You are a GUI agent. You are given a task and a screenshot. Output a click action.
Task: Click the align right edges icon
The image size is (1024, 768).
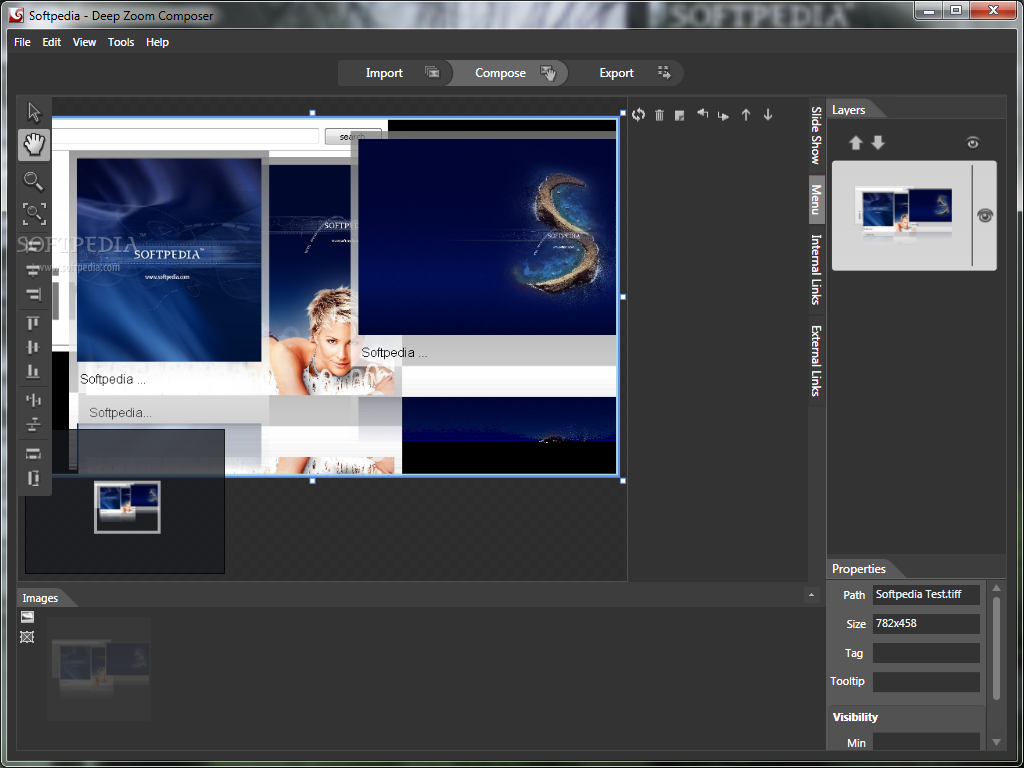(x=33, y=294)
